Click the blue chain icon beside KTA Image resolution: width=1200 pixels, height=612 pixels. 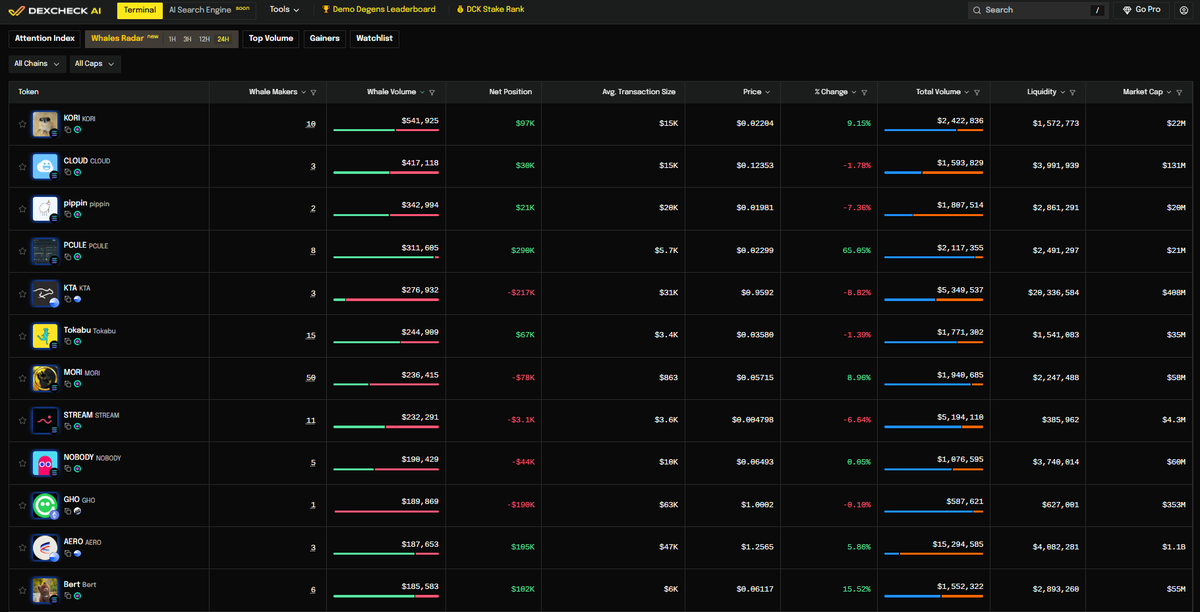click(x=77, y=299)
